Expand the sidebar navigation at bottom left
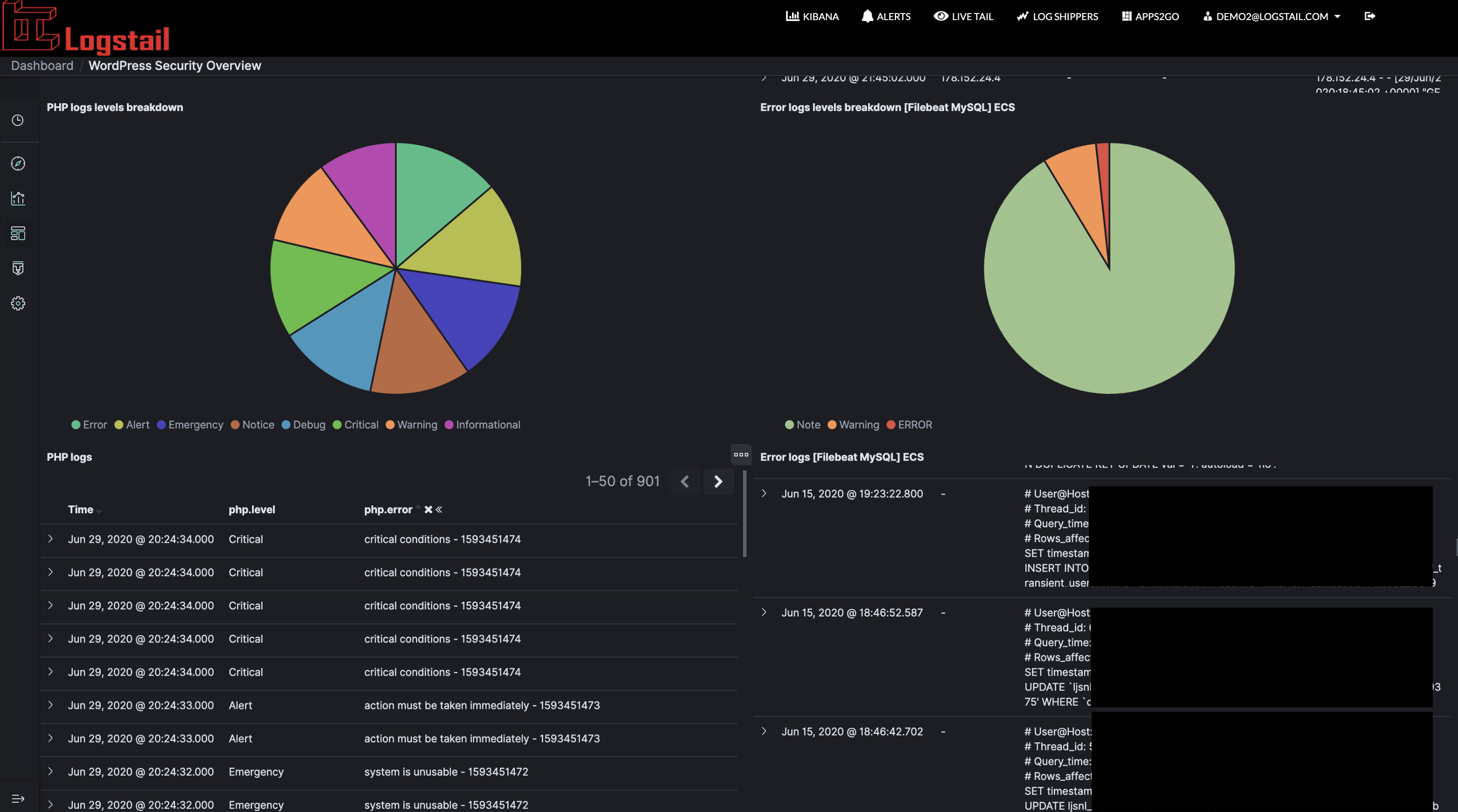The width and height of the screenshot is (1458, 812). coord(18,798)
